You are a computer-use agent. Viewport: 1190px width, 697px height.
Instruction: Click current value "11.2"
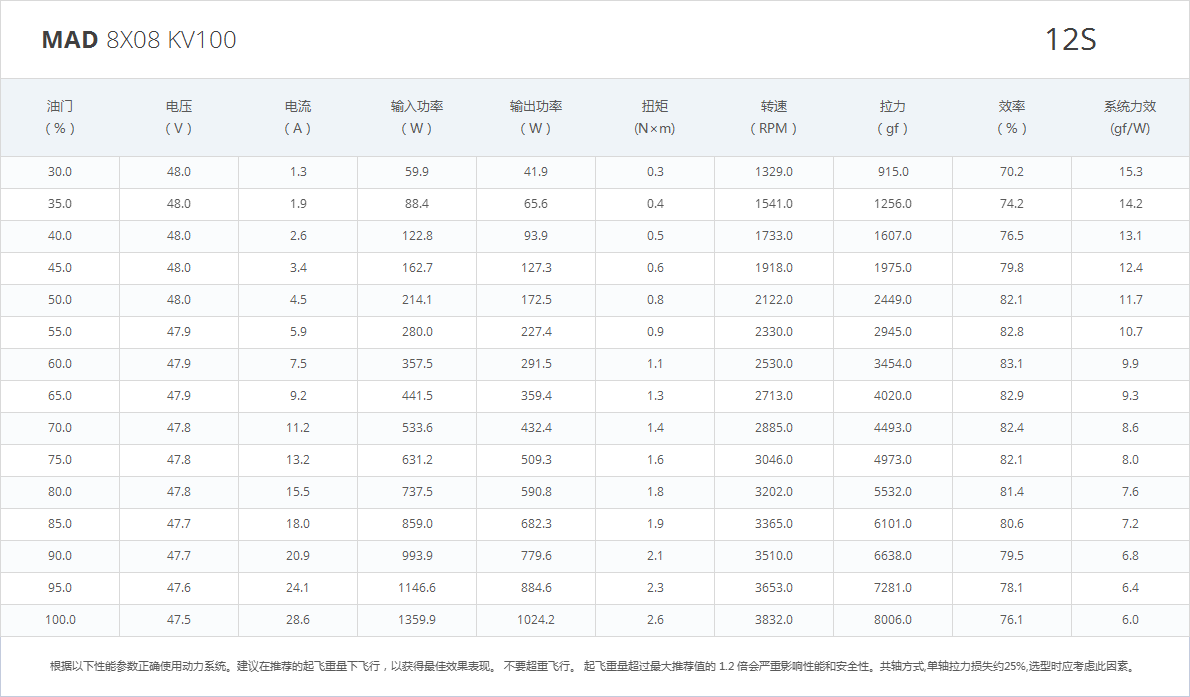point(298,427)
